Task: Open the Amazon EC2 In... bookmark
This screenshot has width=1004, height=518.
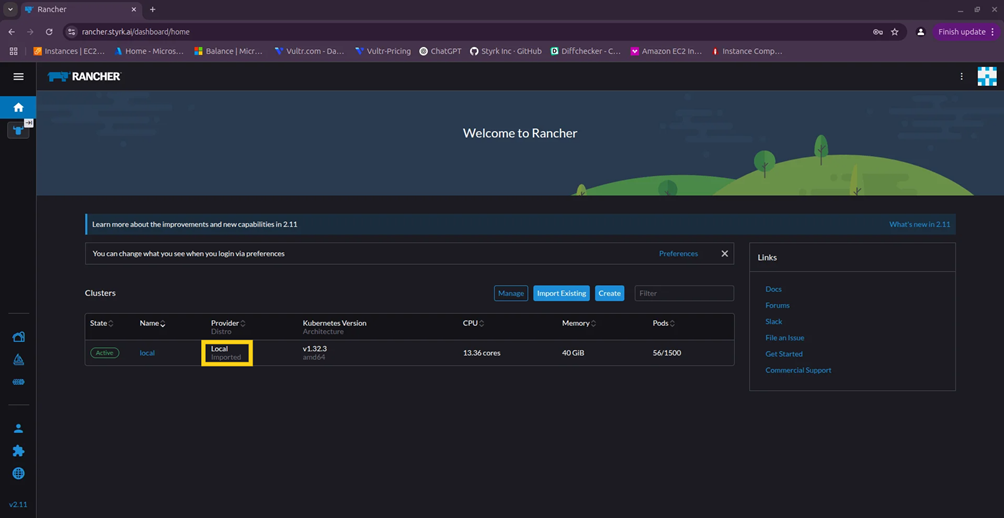Action: click(667, 51)
